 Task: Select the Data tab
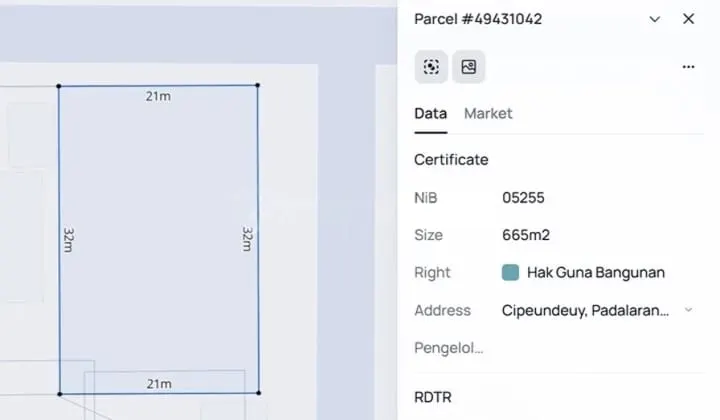coord(431,113)
